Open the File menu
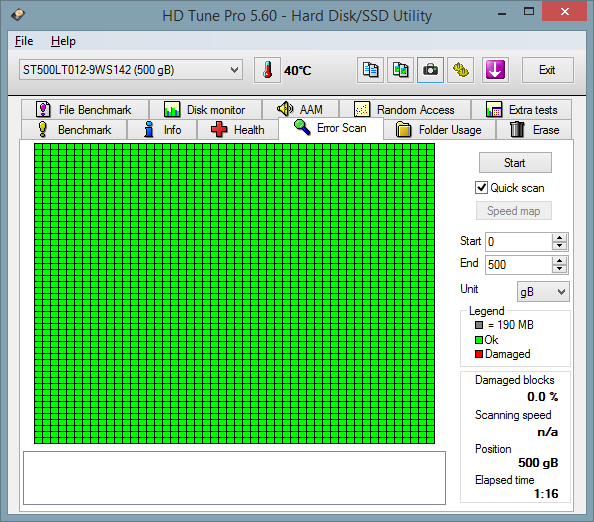 tap(24, 41)
